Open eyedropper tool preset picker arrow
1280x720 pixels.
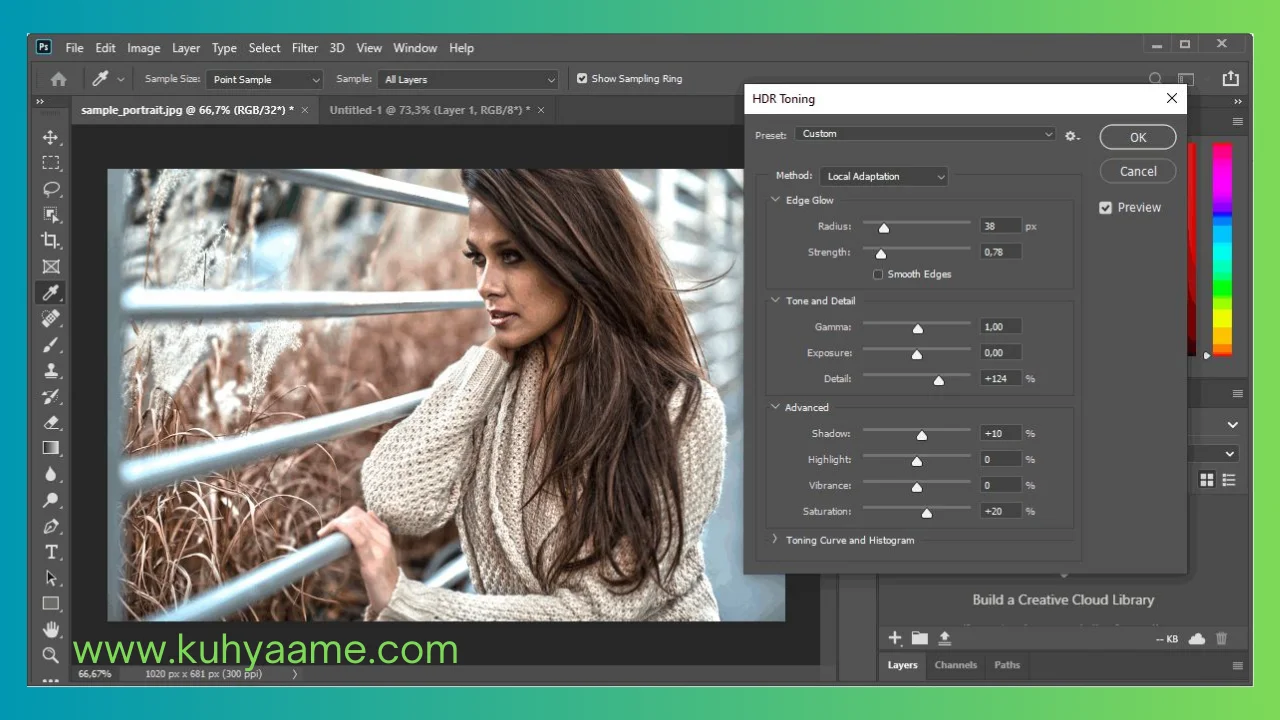pos(121,79)
